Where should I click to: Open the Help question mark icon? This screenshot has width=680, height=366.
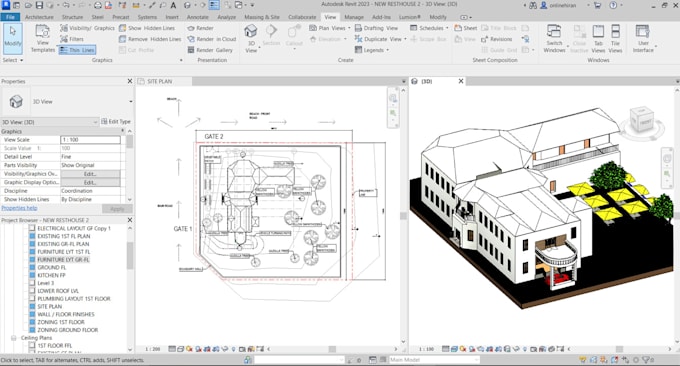click(x=613, y=5)
